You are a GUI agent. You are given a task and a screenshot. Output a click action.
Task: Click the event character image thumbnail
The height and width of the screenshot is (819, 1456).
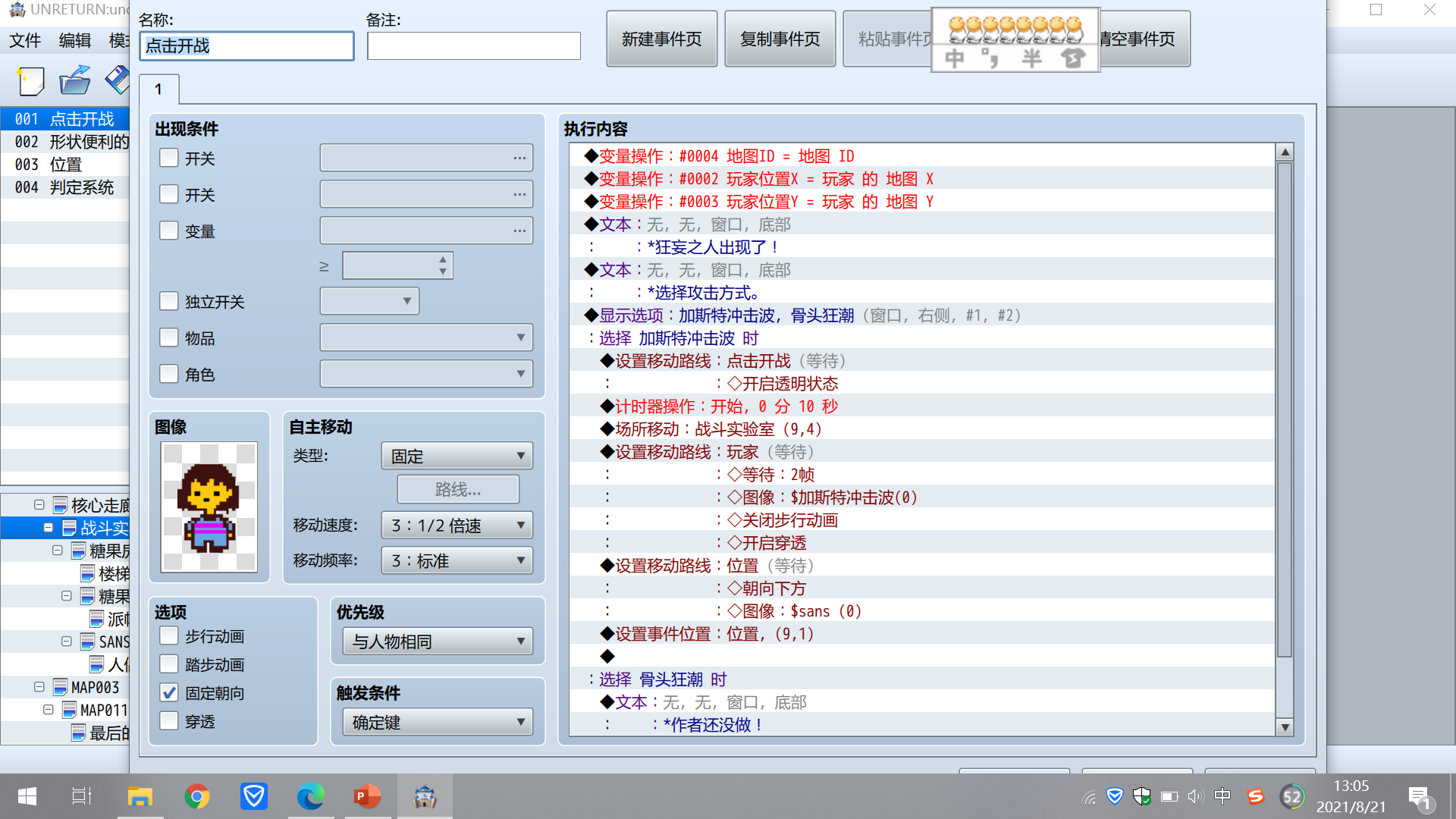pos(209,507)
